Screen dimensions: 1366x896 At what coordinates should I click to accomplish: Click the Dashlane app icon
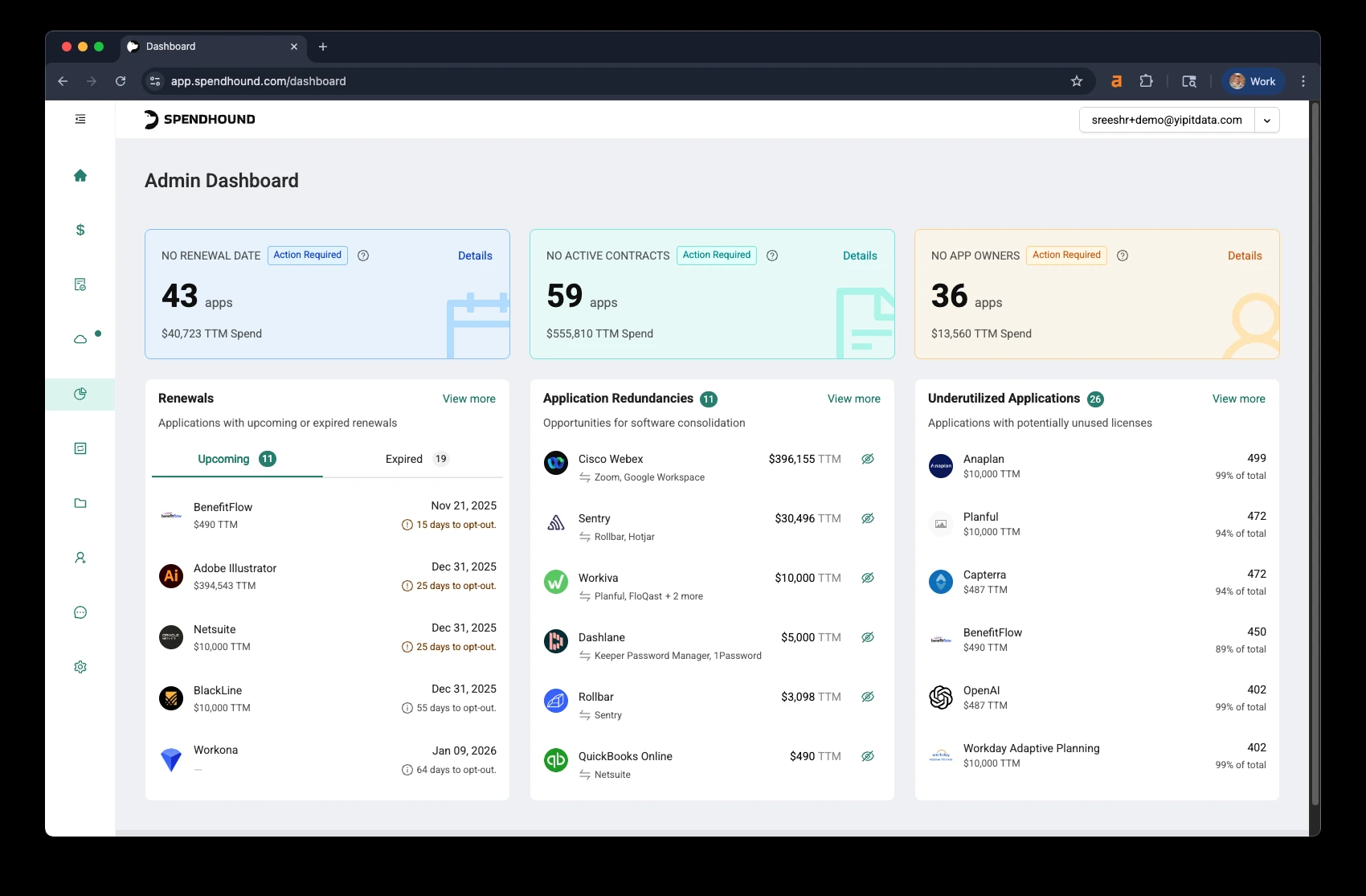coord(556,641)
